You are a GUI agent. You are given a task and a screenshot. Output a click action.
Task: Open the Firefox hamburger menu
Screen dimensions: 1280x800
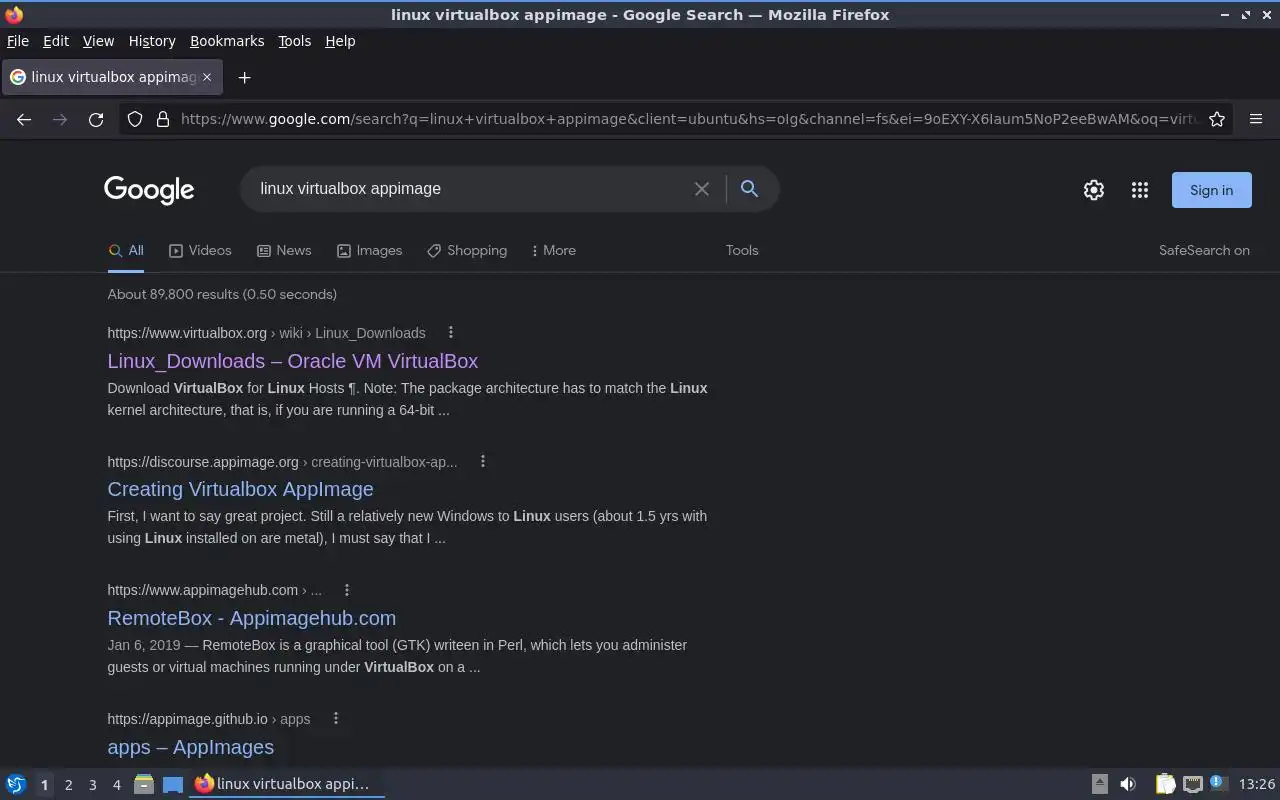[x=1256, y=119]
